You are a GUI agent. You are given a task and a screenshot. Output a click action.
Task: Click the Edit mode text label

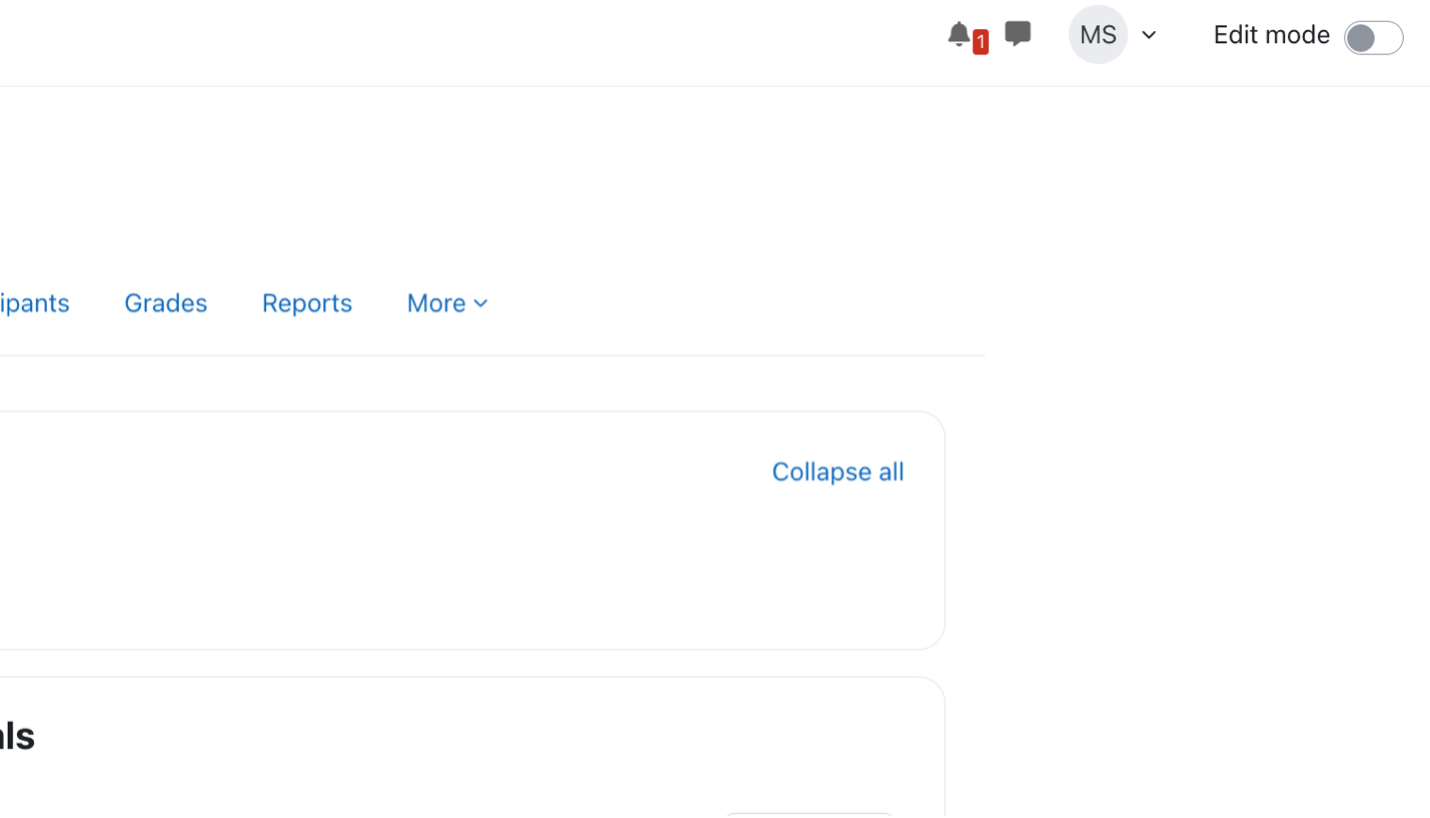pyautogui.click(x=1271, y=35)
